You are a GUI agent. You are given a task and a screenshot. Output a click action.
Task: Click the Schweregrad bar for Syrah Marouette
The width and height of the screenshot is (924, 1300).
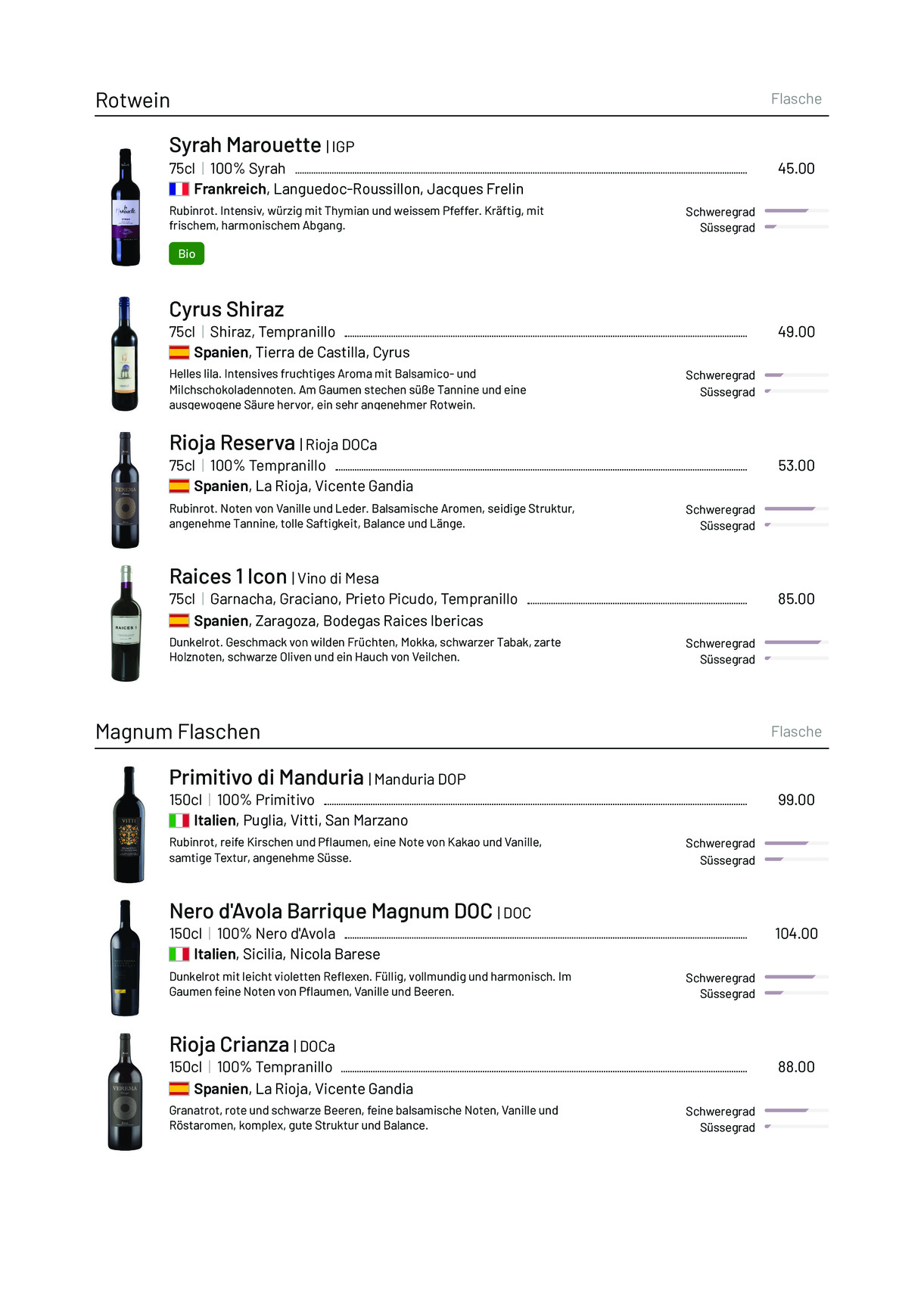click(796, 211)
